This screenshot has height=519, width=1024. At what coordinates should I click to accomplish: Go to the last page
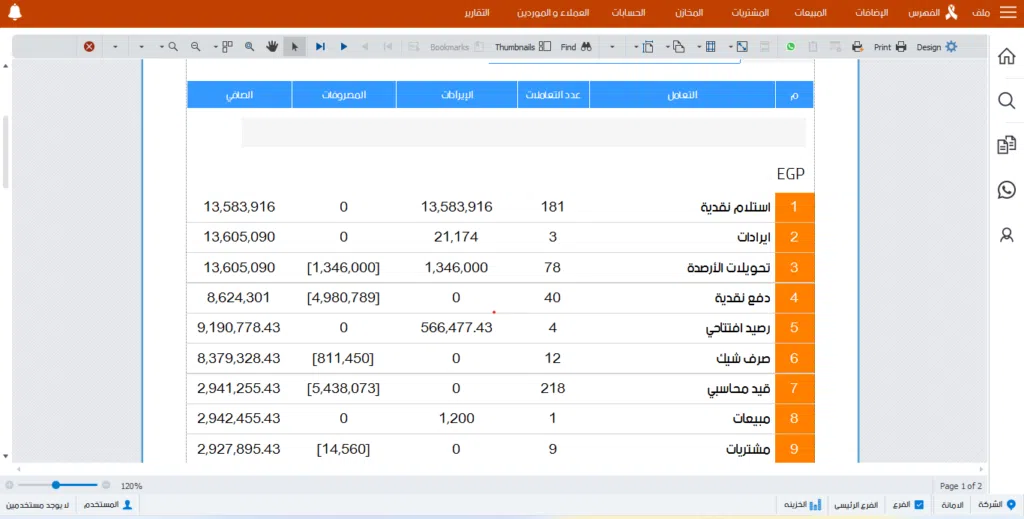[x=320, y=47]
